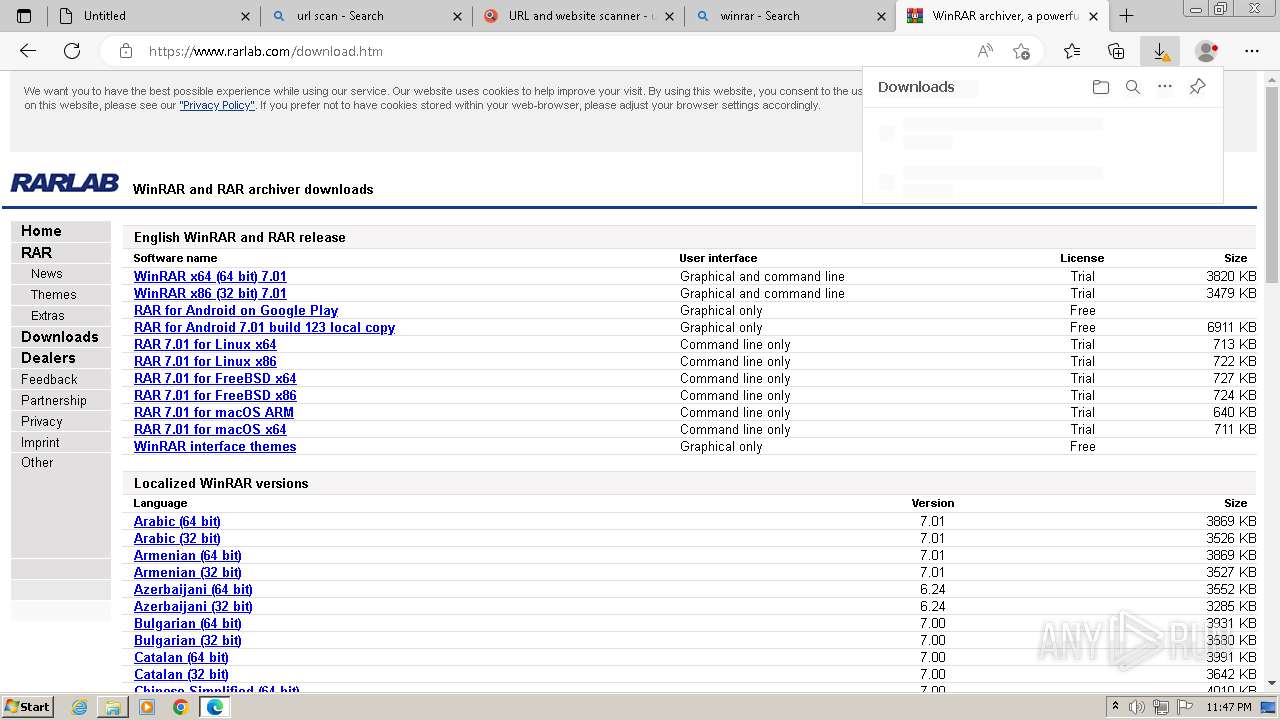Open Extras in the site sidebar
Viewport: 1280px width, 720px height.
(48, 316)
